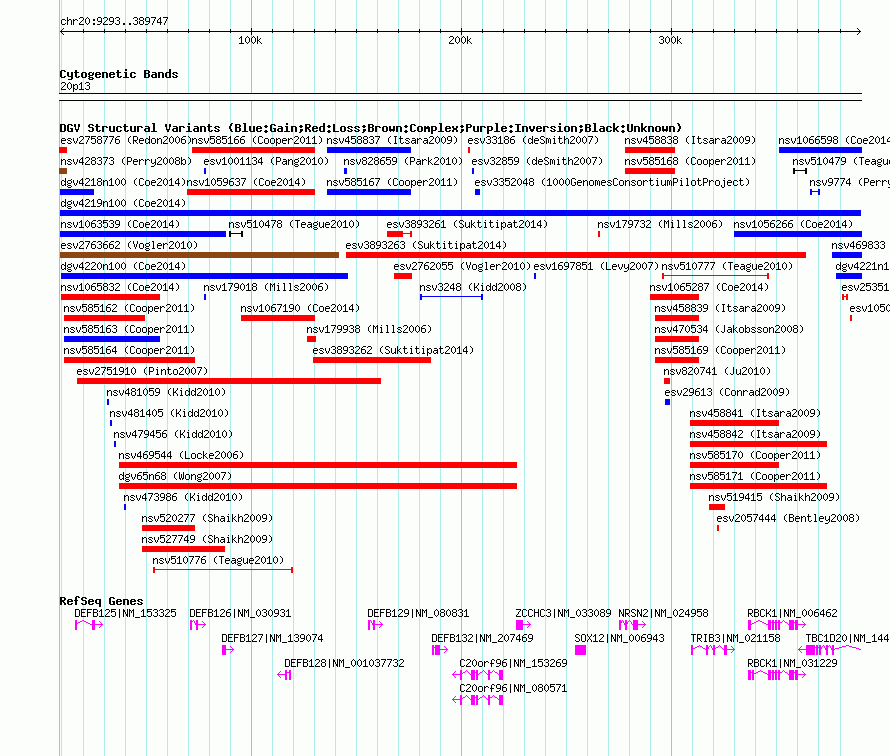Click the RBCK1 NM_006462 gene glyph

(776, 625)
